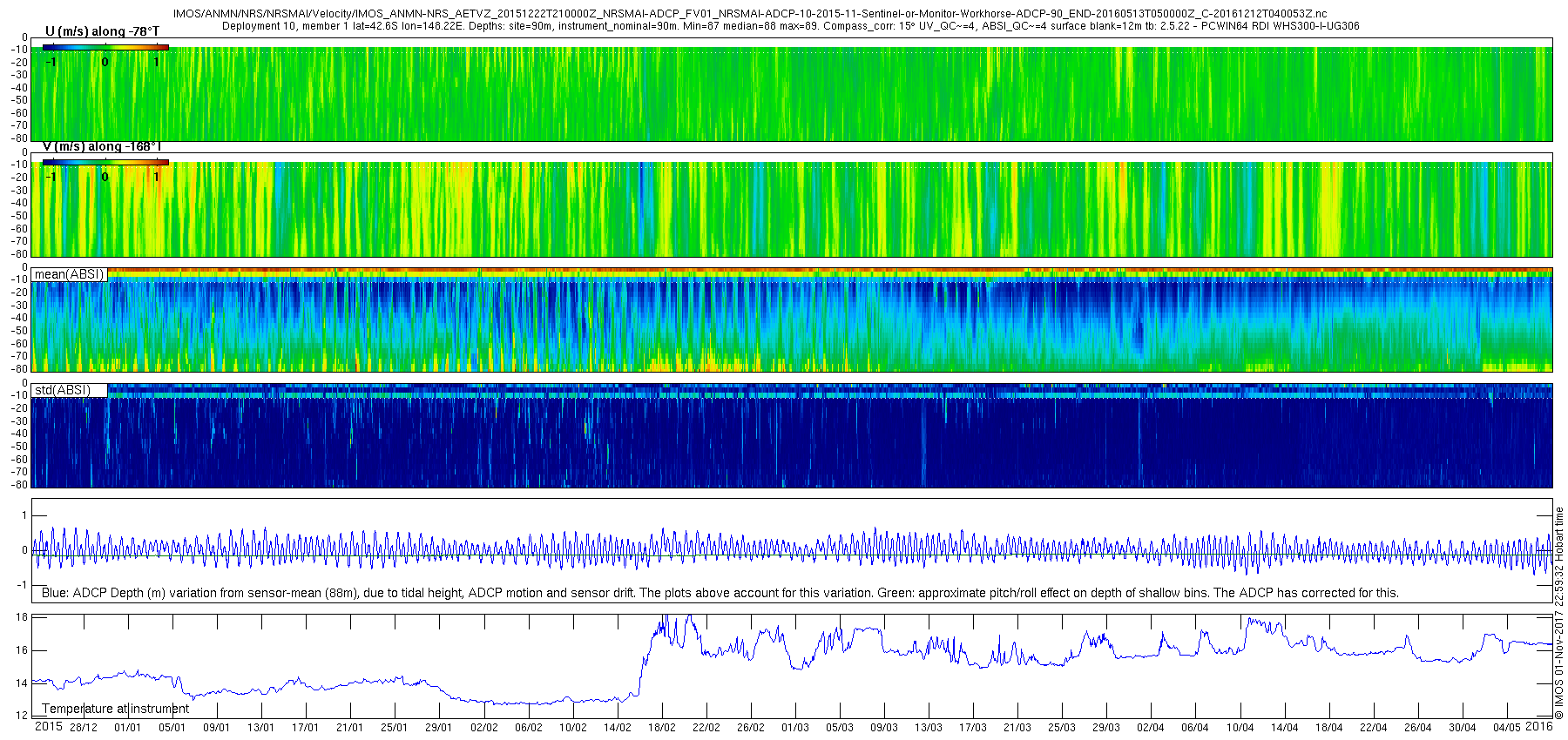Image resolution: width=1568 pixels, height=740 pixels.
Task: Click the 26/04 date tick label
Action: click(x=1418, y=728)
